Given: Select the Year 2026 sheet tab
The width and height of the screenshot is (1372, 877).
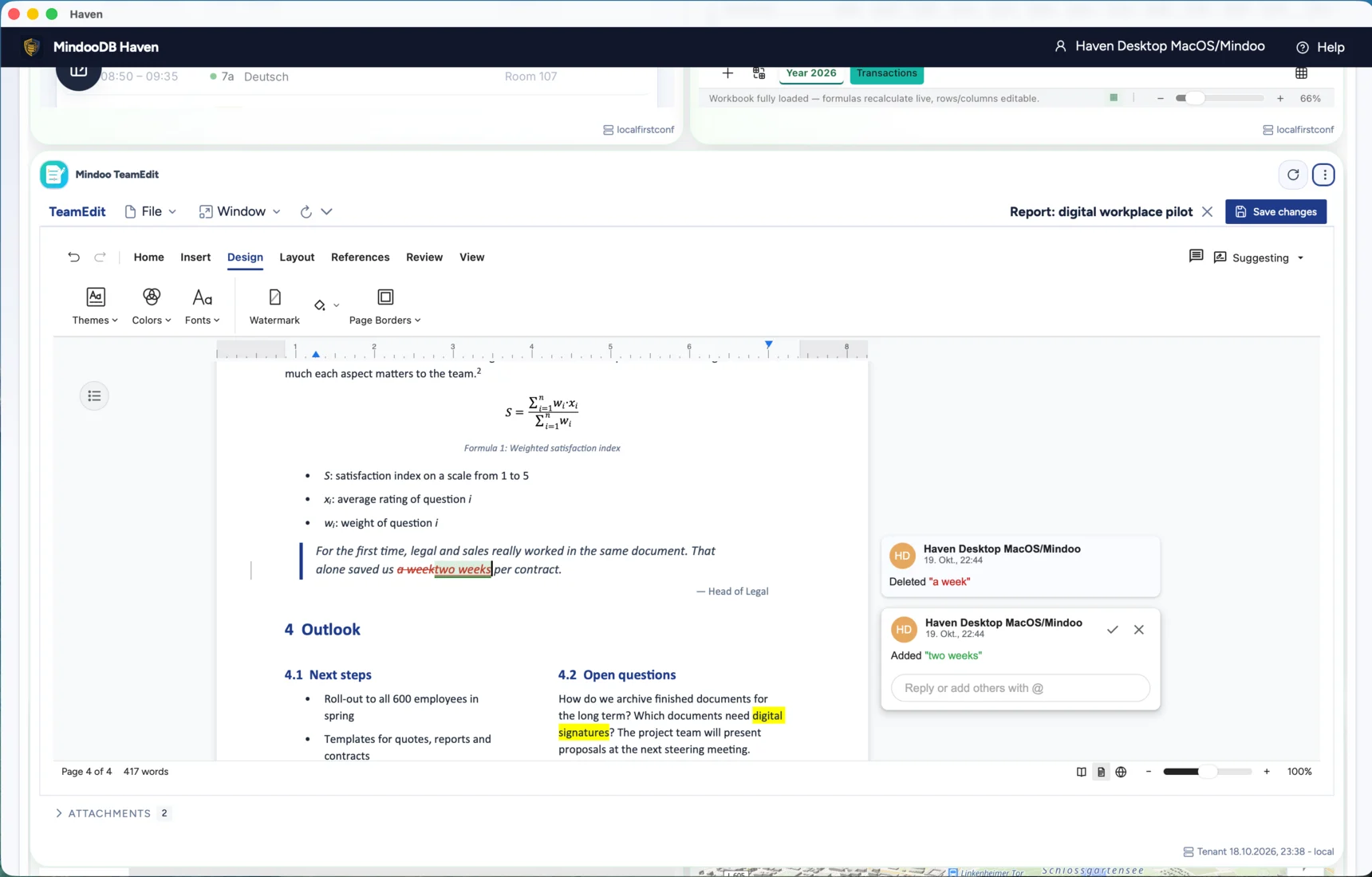Looking at the screenshot, I should click(x=811, y=73).
